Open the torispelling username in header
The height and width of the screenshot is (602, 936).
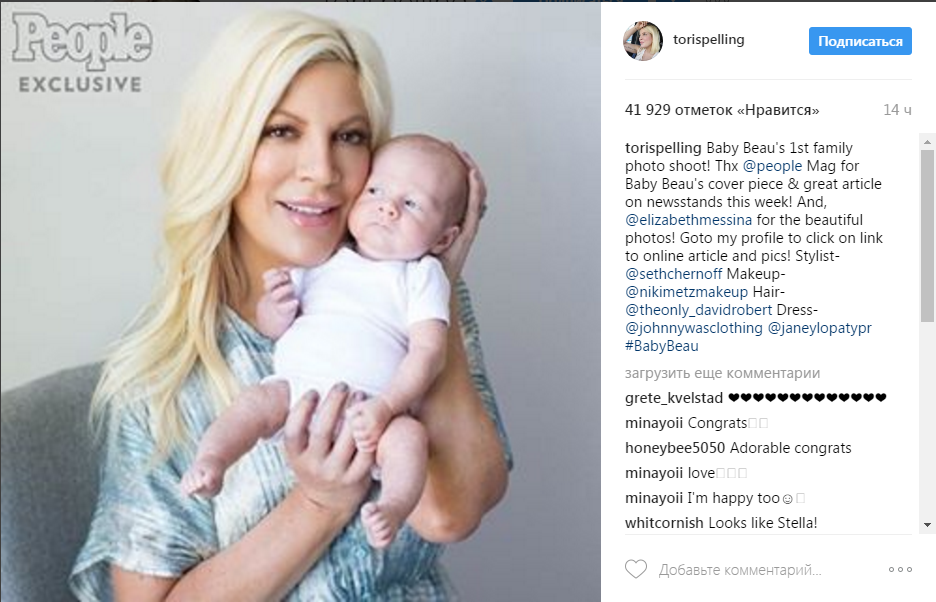coord(709,39)
